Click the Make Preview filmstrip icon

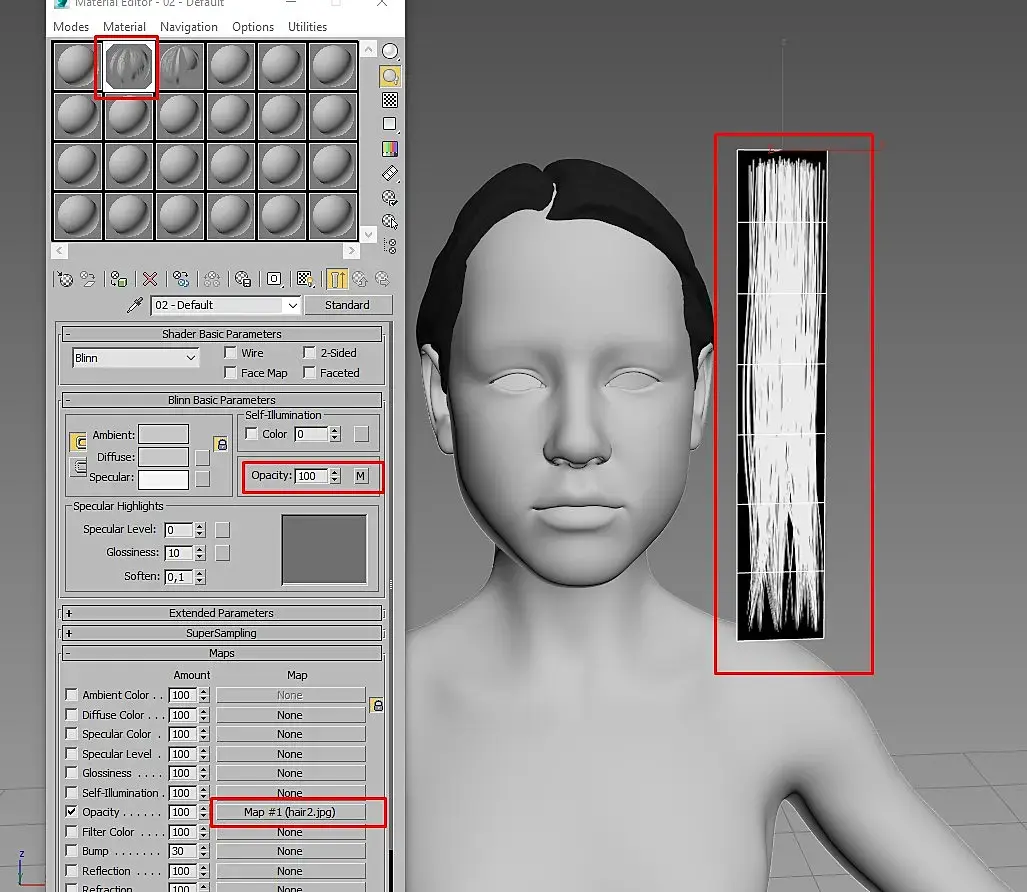pyautogui.click(x=390, y=173)
